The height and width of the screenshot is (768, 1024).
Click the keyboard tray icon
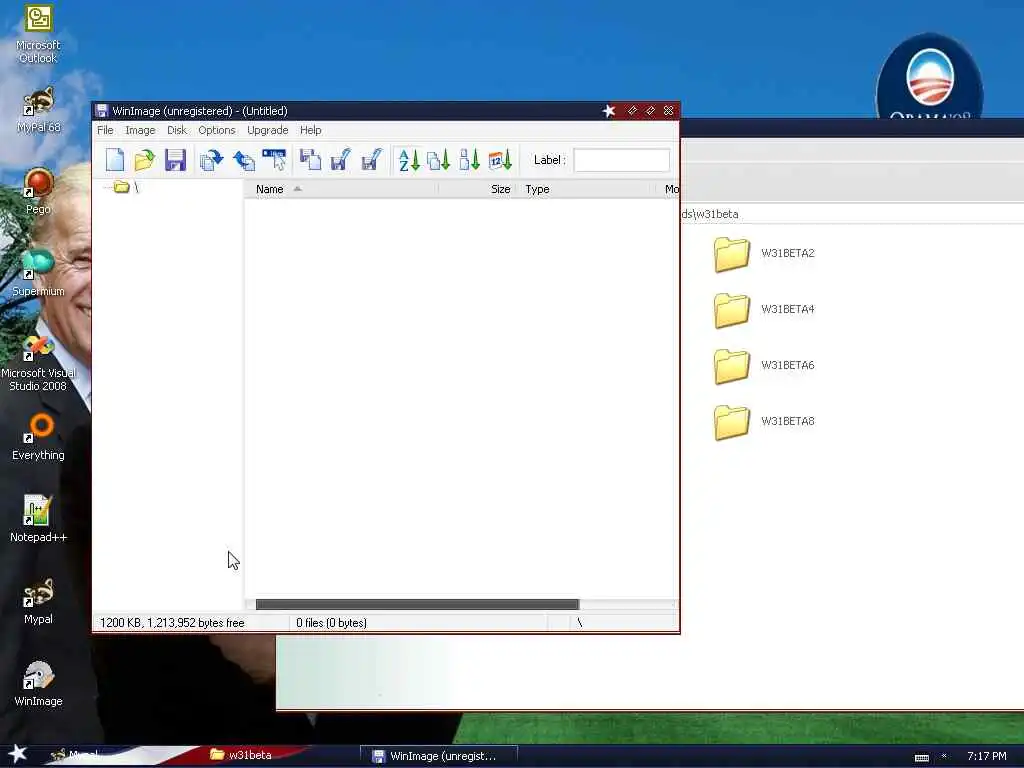(x=921, y=758)
